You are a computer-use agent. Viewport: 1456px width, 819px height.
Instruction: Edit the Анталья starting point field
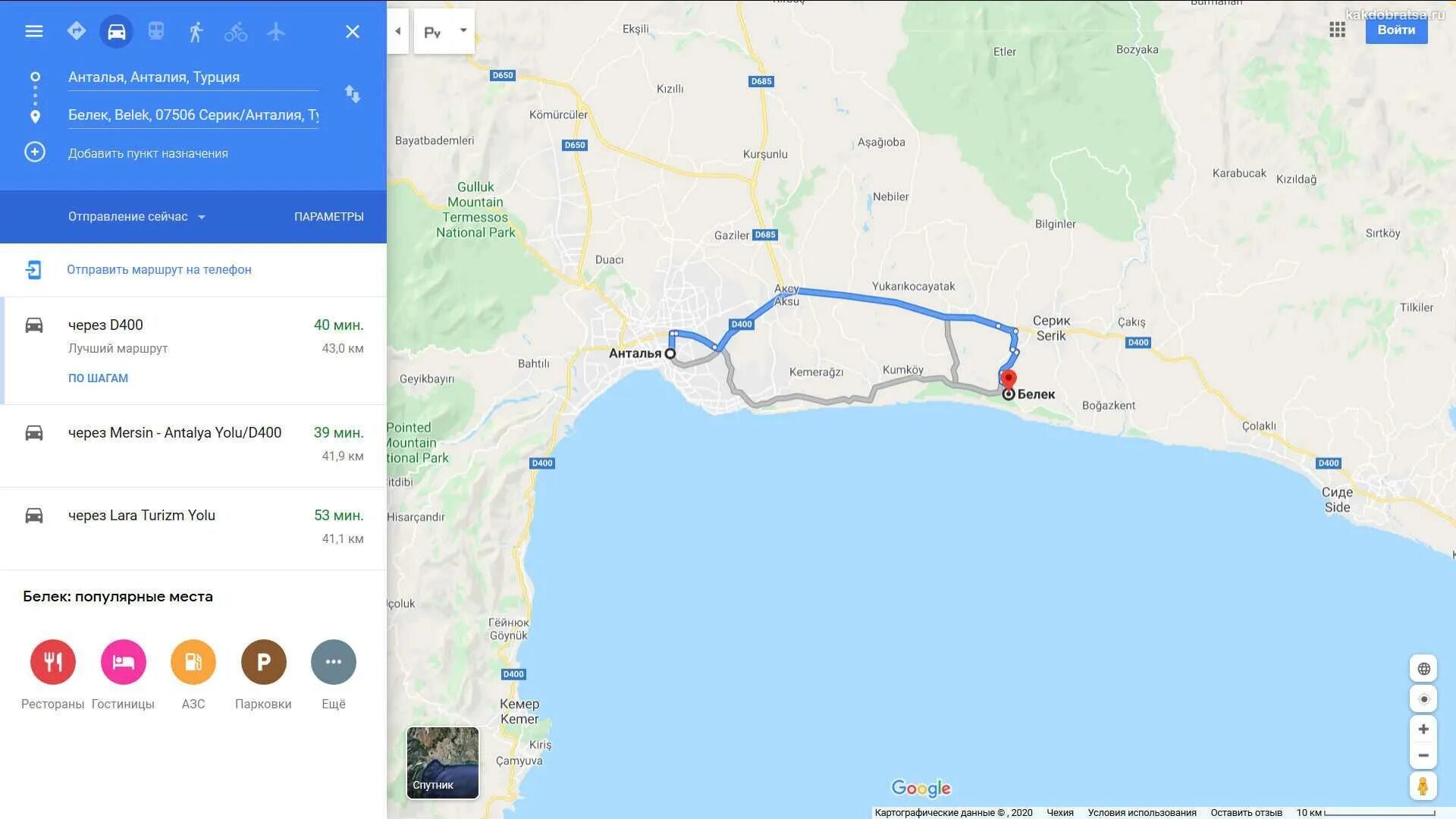pyautogui.click(x=193, y=77)
